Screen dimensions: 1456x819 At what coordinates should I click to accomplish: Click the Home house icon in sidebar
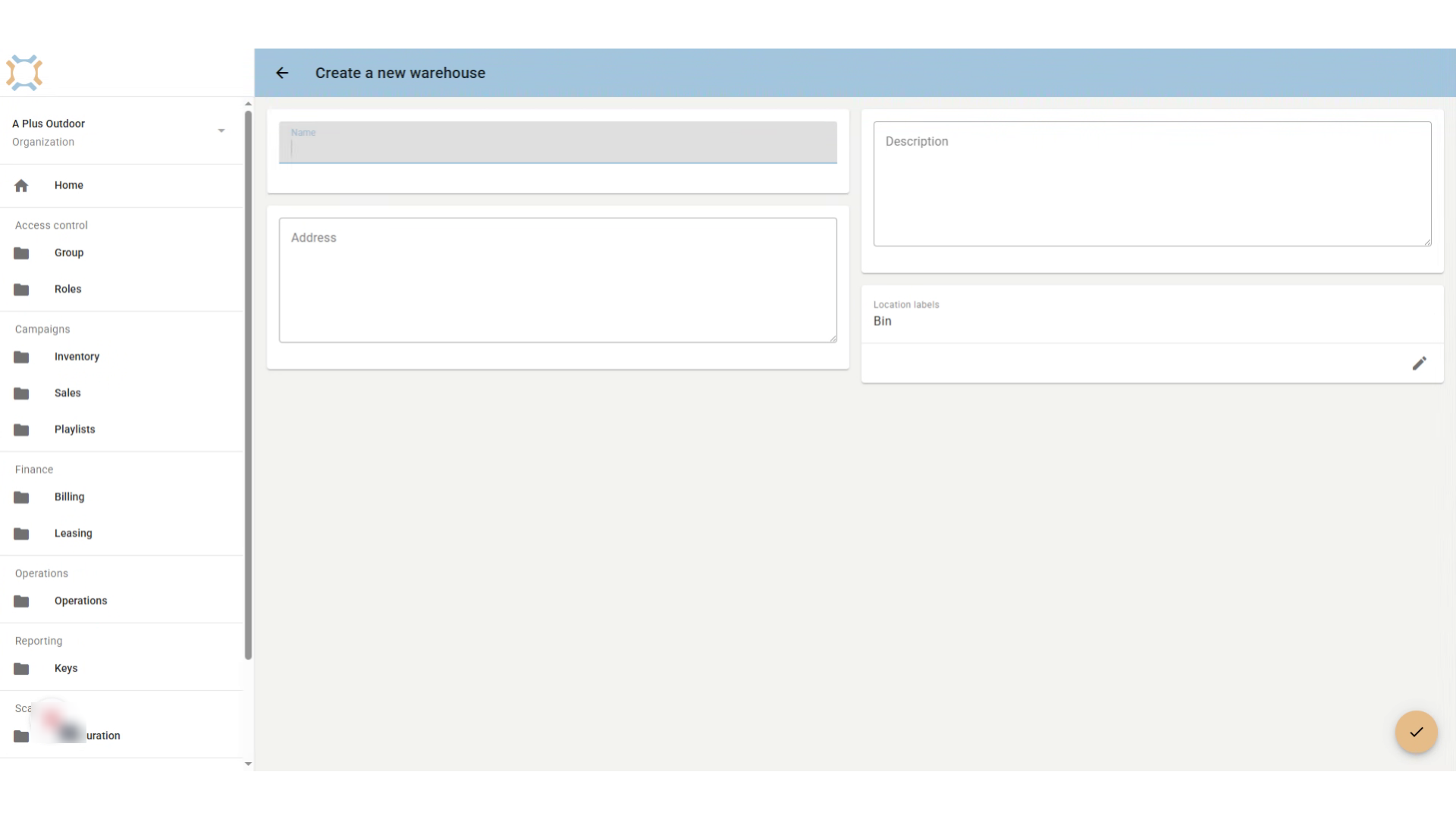21,185
